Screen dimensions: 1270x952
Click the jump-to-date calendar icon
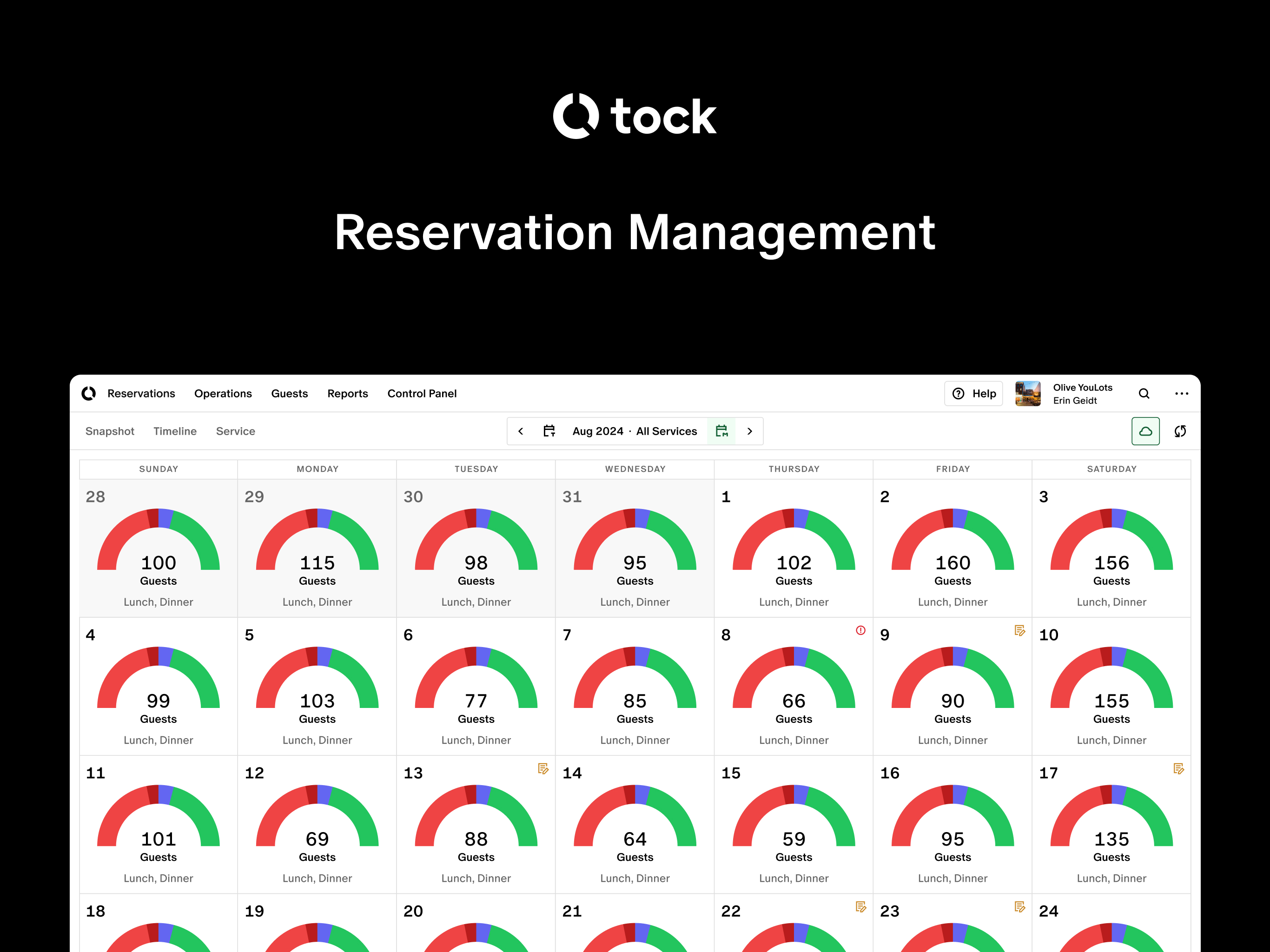coord(549,430)
